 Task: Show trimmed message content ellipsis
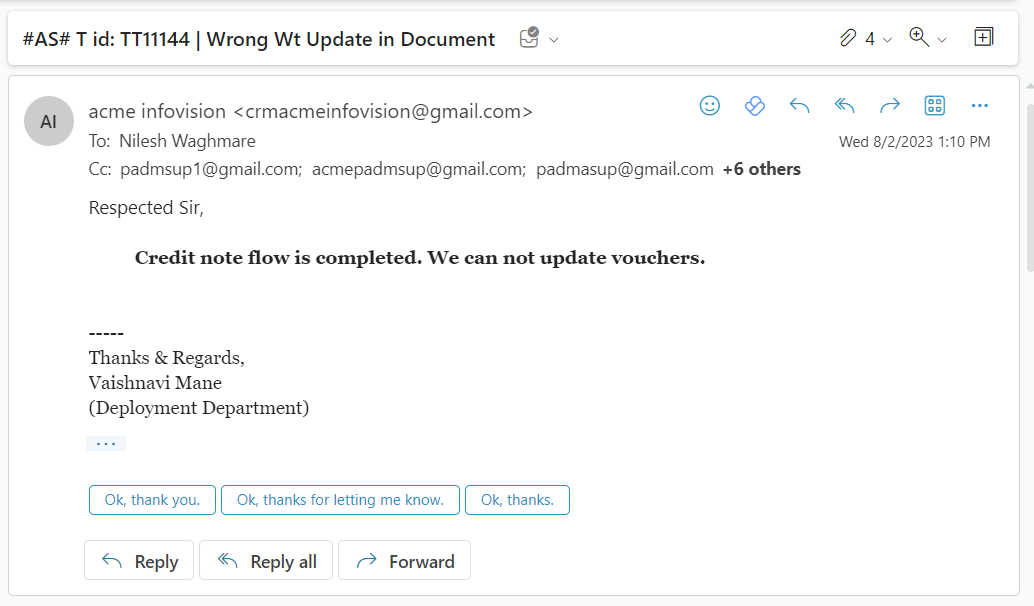106,444
